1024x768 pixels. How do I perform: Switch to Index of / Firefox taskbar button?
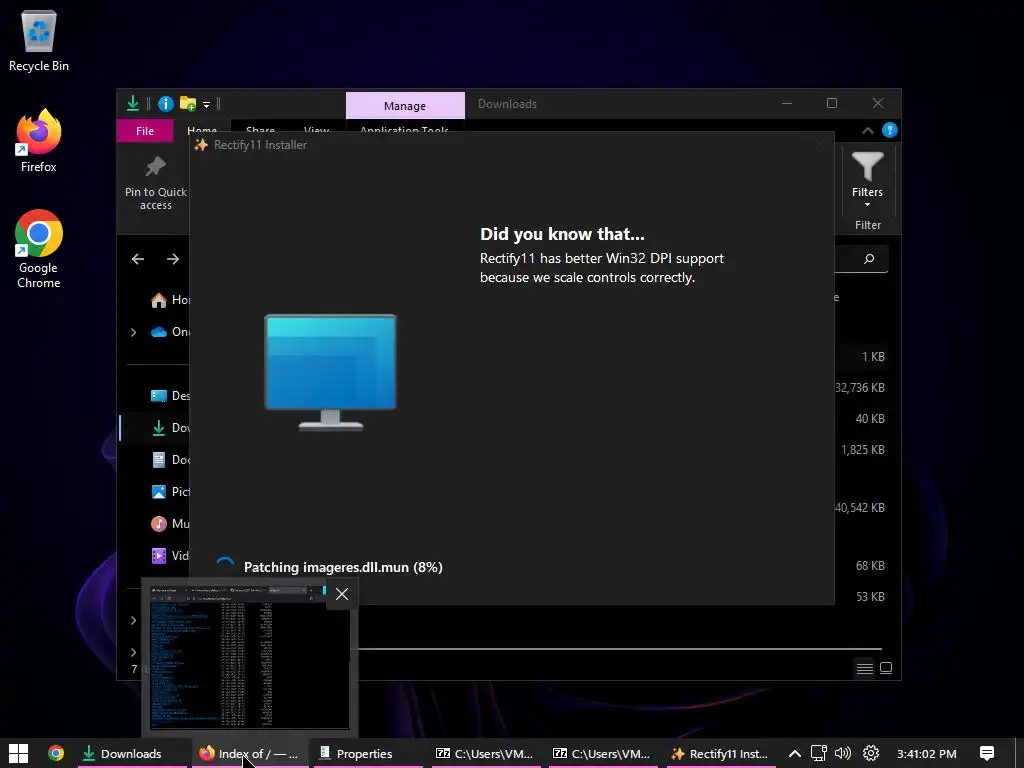(249, 754)
